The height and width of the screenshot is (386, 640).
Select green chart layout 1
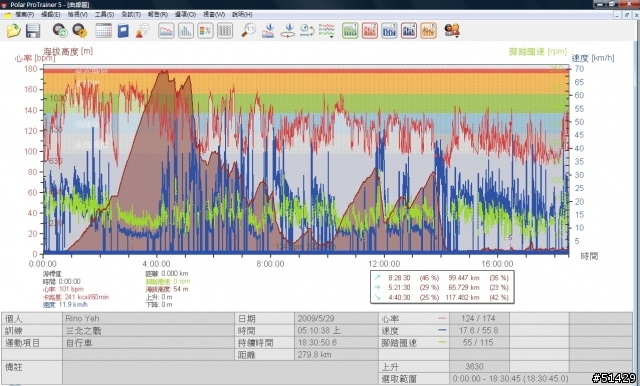[350, 31]
